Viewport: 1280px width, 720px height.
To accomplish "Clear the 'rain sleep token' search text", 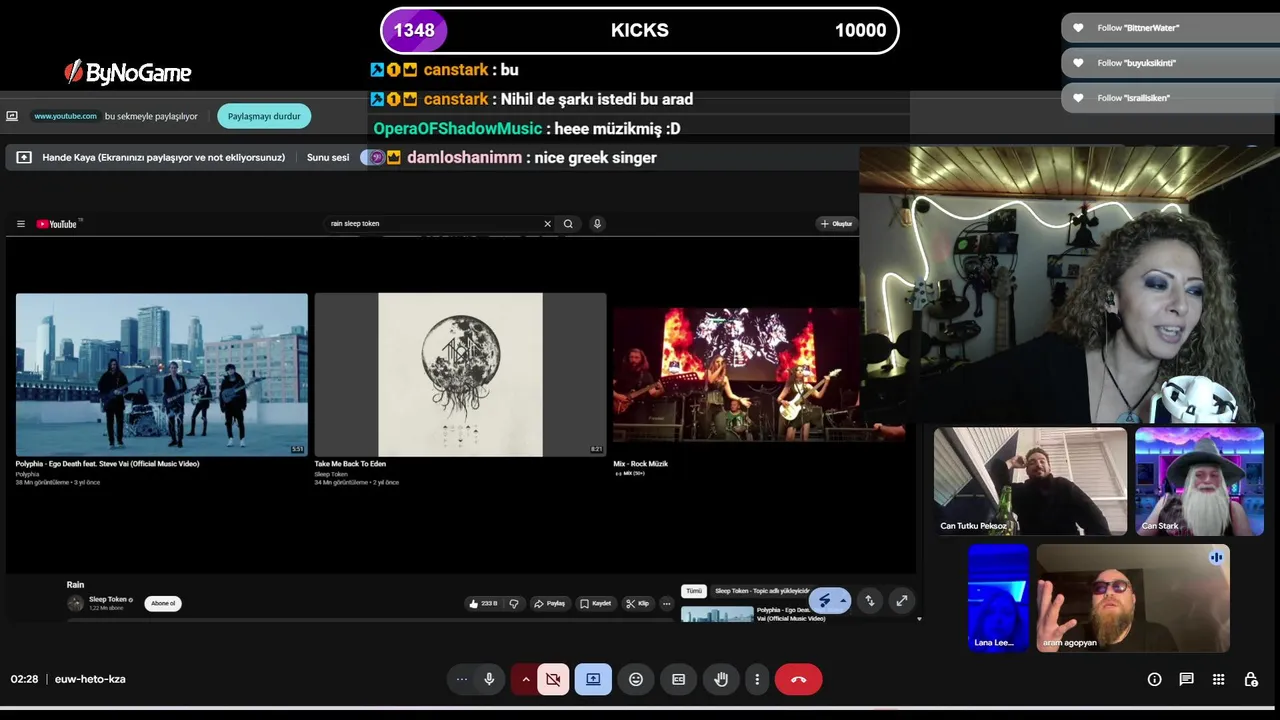I will pos(547,224).
